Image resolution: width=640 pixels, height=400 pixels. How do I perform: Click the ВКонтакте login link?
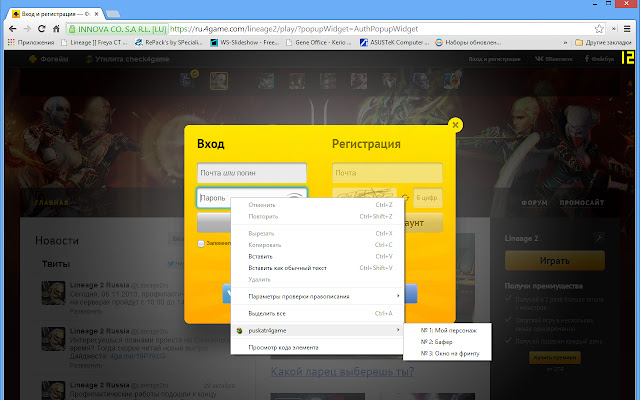pyautogui.click(x=553, y=59)
